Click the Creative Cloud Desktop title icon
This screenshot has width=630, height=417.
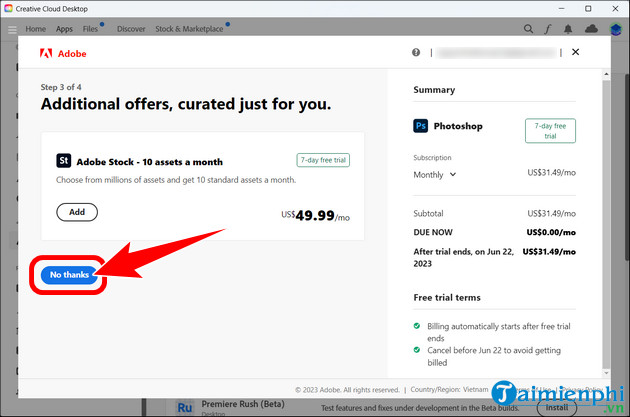point(8,8)
